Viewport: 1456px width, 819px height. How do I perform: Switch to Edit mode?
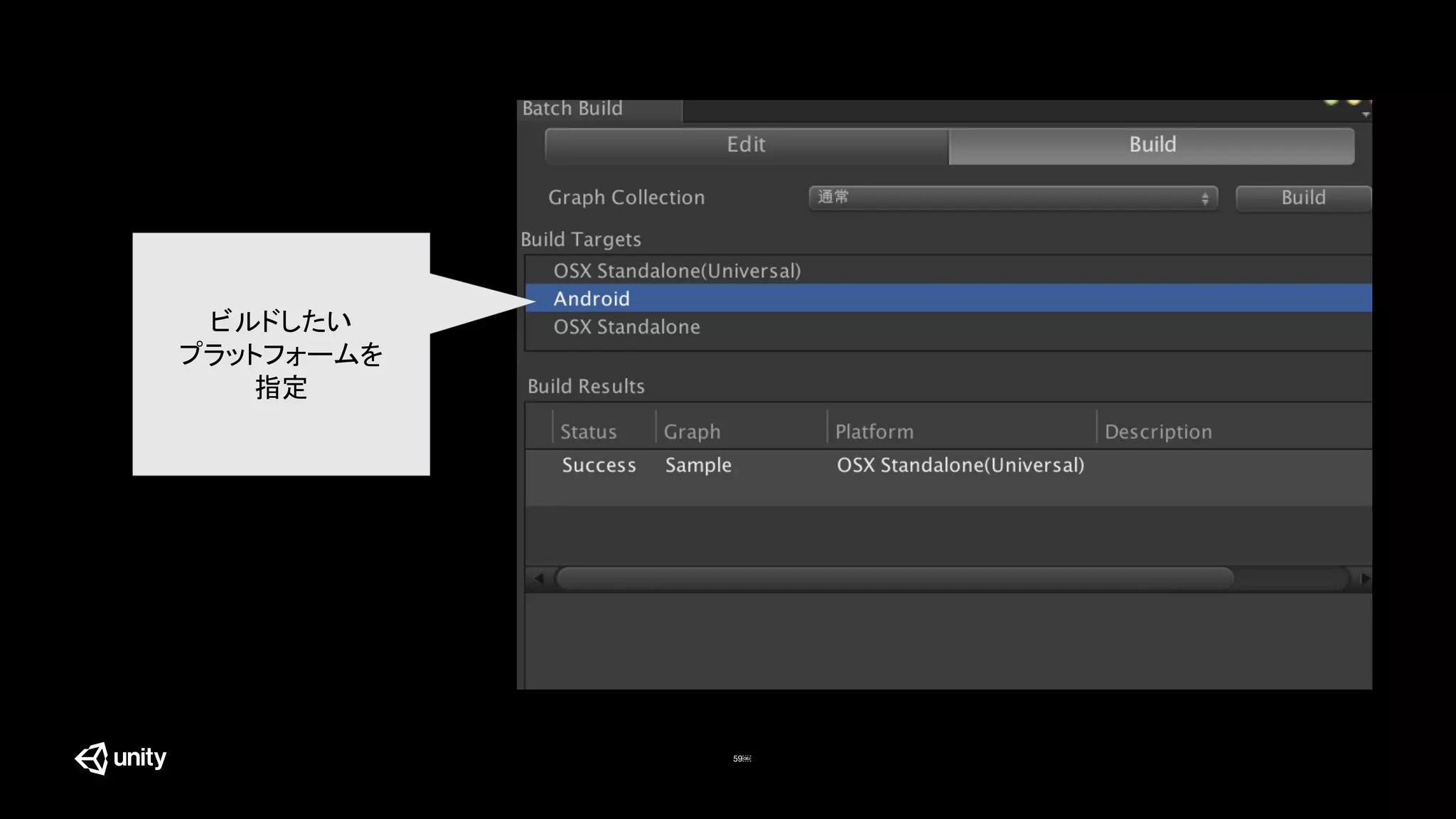pyautogui.click(x=746, y=145)
